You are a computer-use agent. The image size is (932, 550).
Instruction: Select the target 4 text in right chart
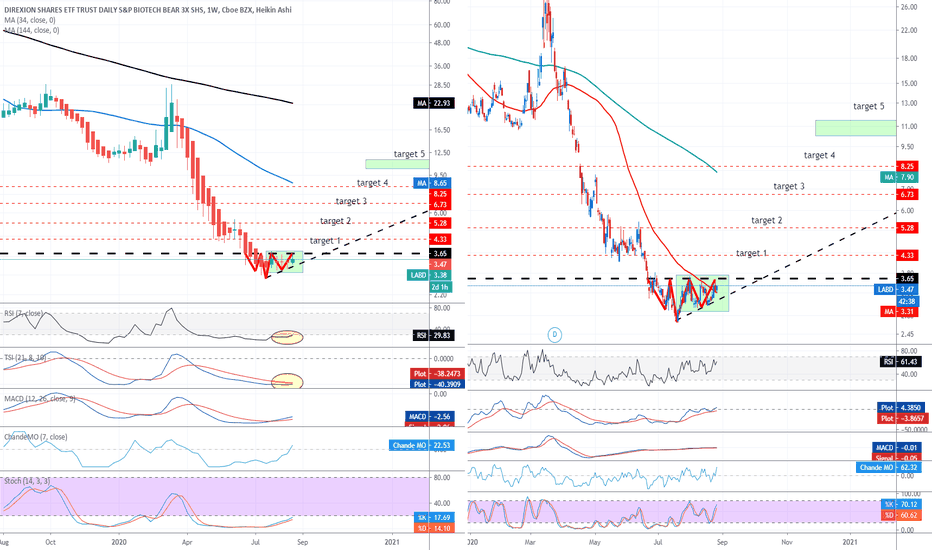tap(820, 155)
